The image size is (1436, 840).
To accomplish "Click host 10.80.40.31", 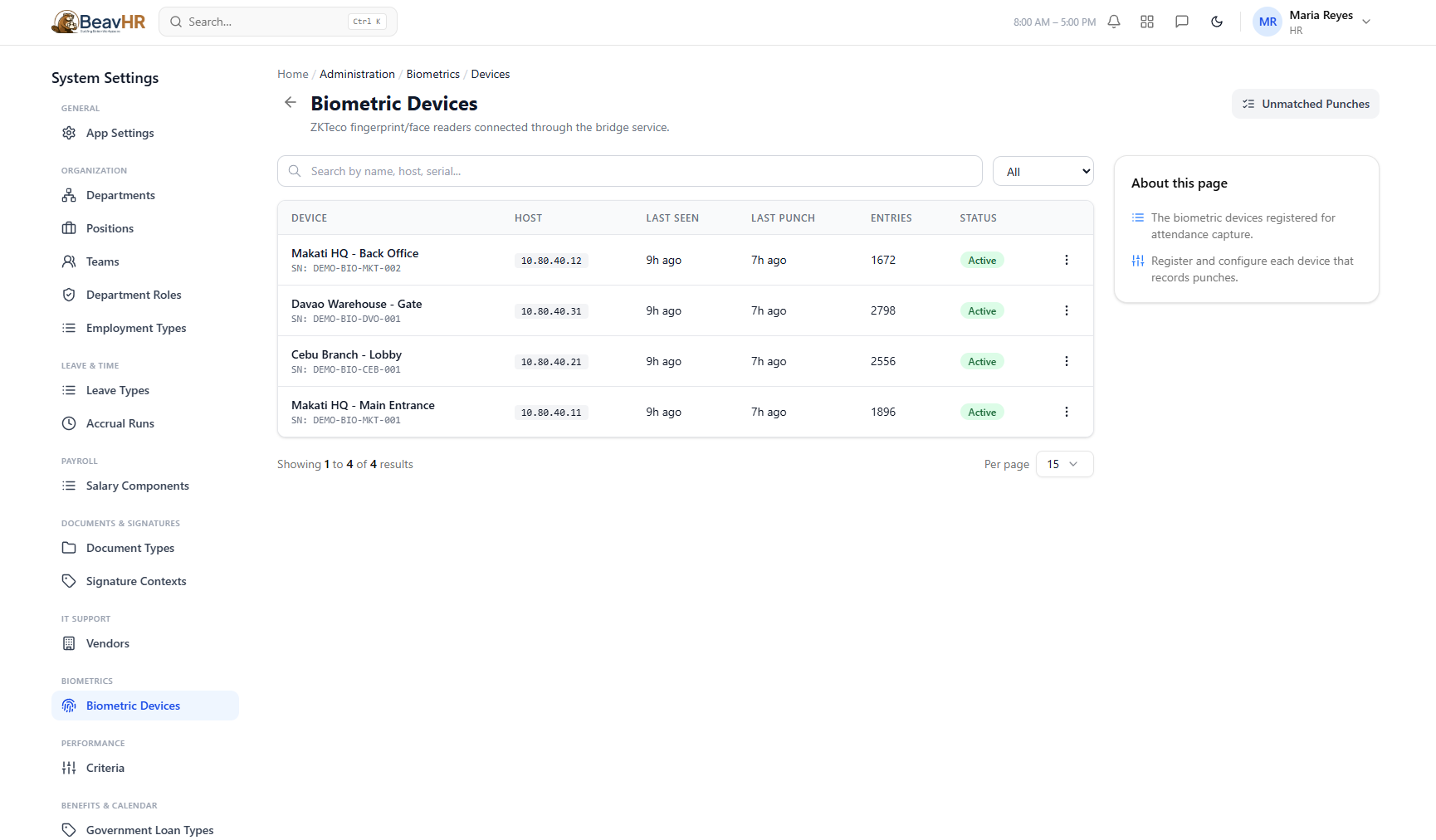I will (x=551, y=311).
